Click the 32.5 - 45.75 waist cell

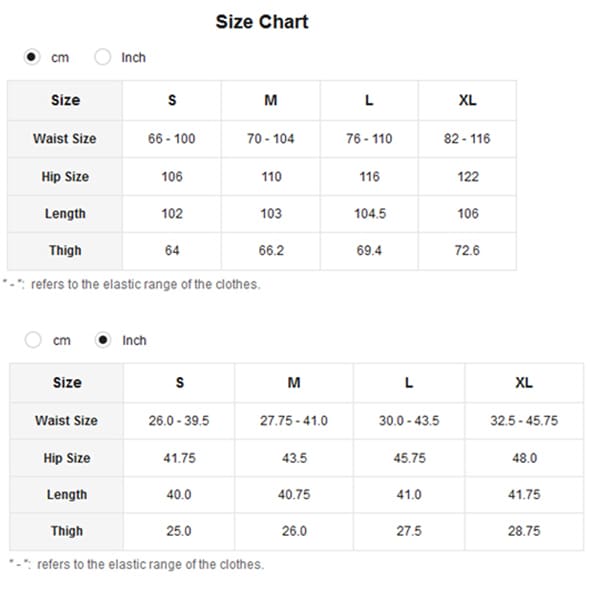(524, 420)
